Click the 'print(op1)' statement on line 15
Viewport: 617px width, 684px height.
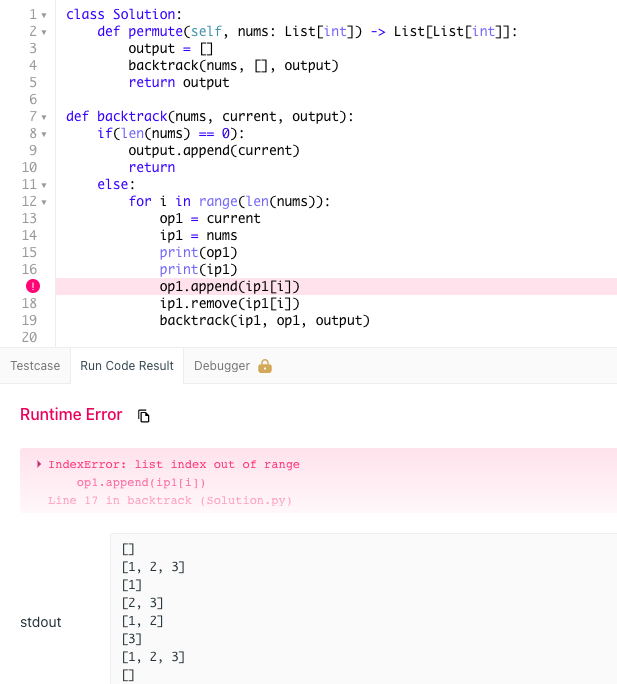pyautogui.click(x=198, y=253)
